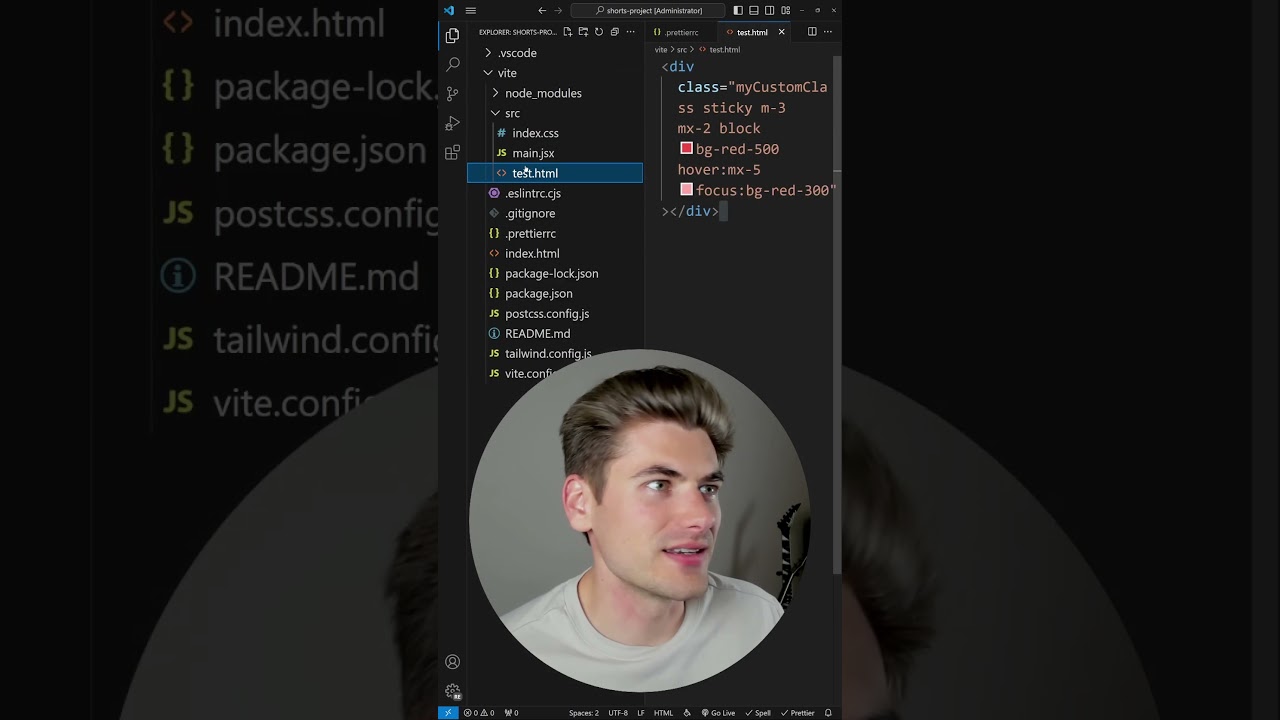Screen dimensions: 1280x720
Task: Open the hamburger application menu
Action: coord(470,10)
